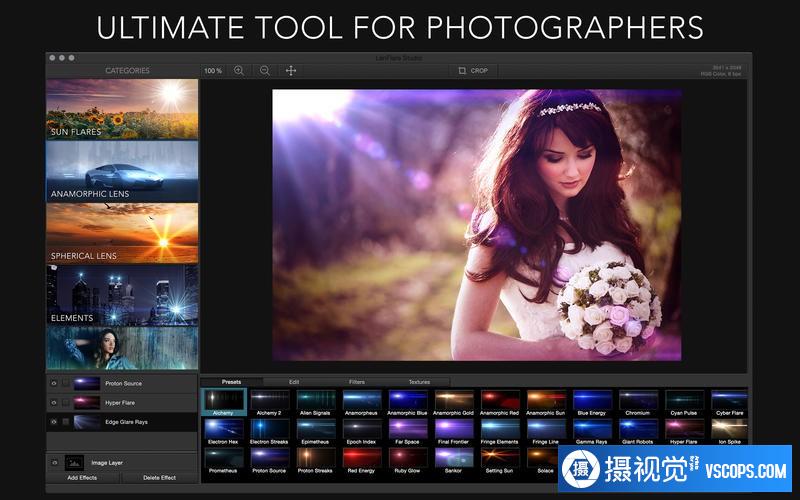Choose the Epoch Index preset
This screenshot has height=500, width=800.
click(361, 432)
